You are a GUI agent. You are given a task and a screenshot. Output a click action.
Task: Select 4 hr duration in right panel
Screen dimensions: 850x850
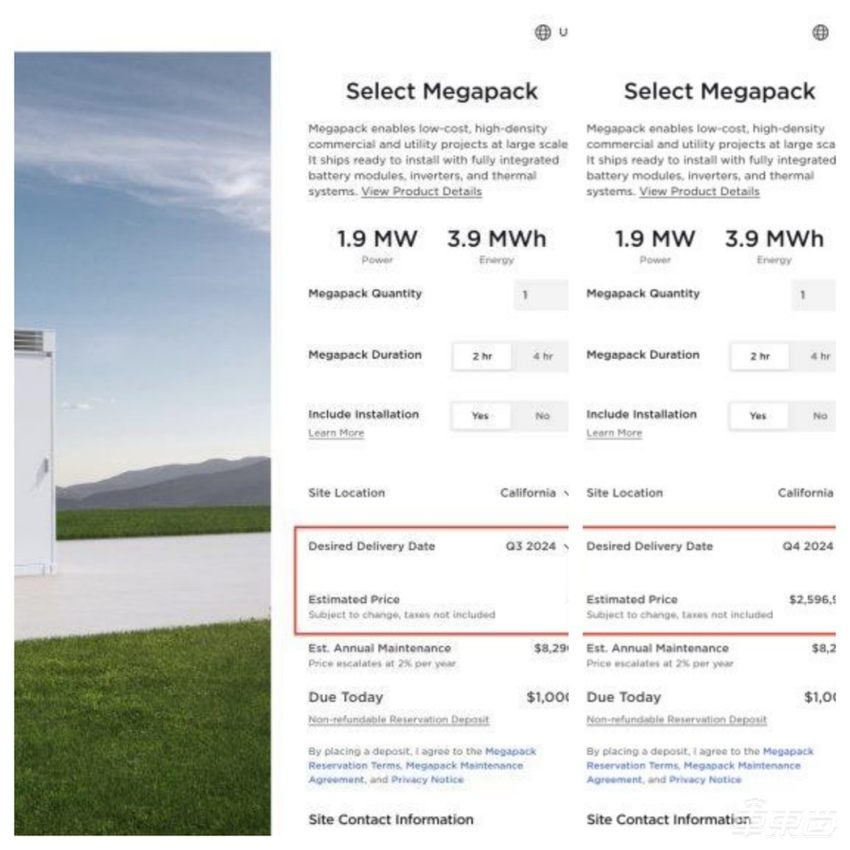820,356
